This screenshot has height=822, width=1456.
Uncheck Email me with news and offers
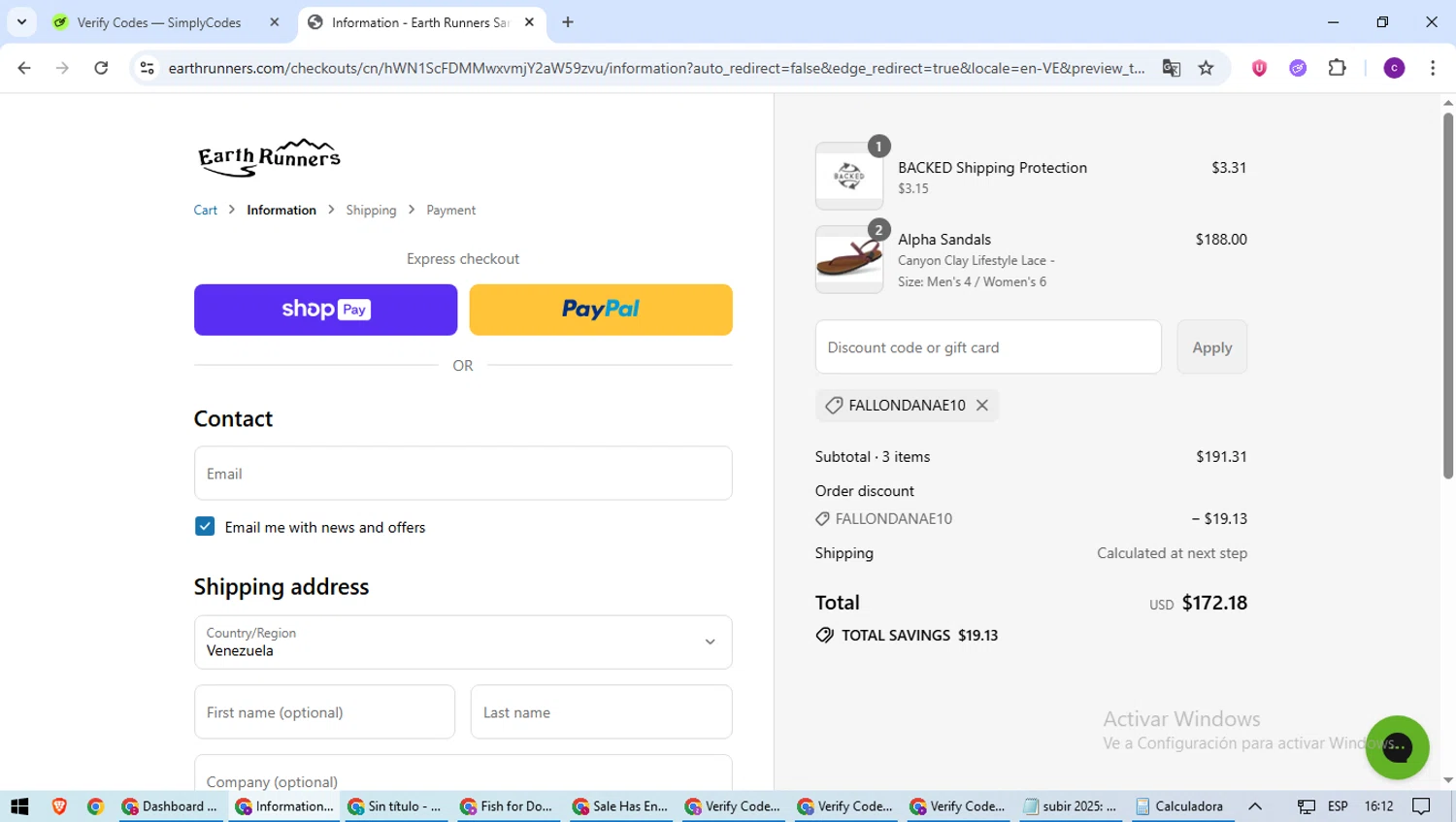point(205,527)
